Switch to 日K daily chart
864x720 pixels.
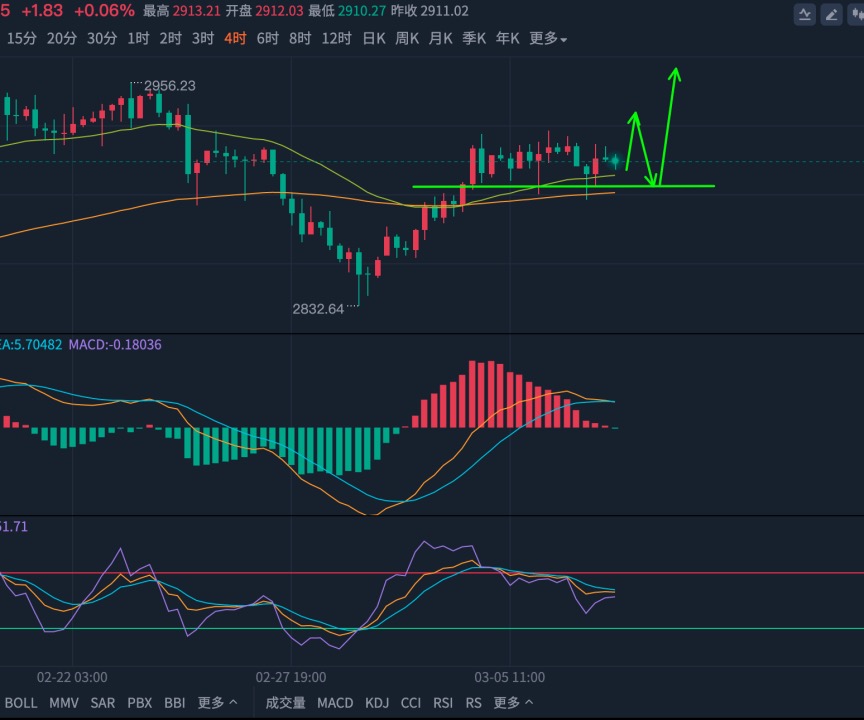374,38
